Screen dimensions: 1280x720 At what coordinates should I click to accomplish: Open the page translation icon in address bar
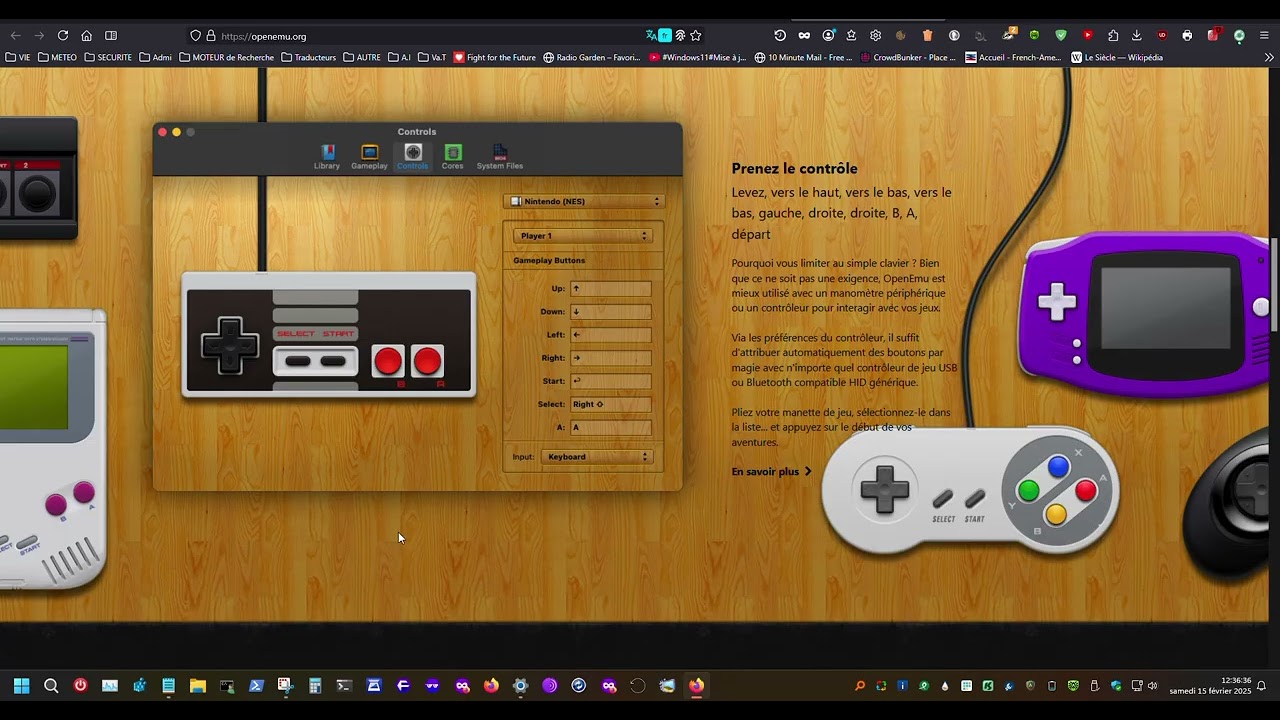(x=651, y=35)
